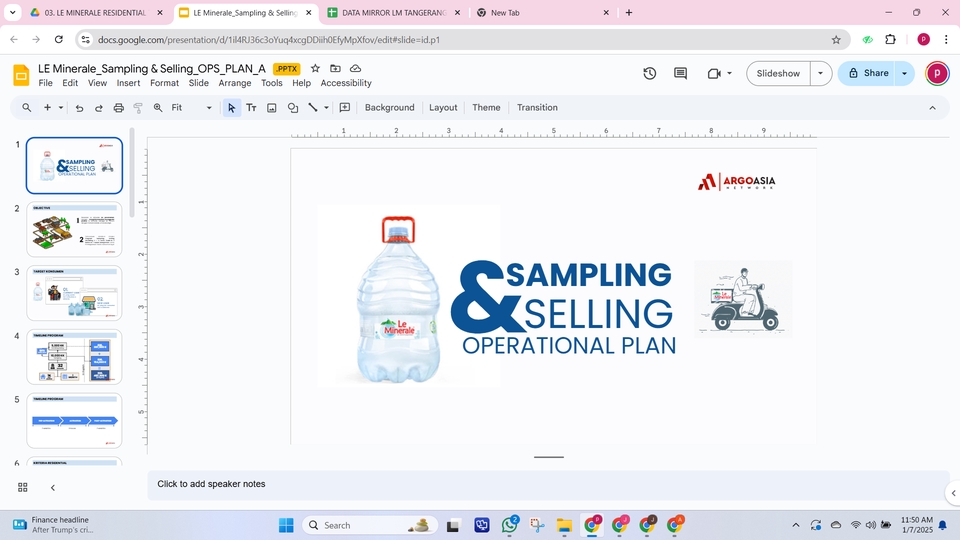Open the Fit zoom level dropdown
960x540 pixels.
pyautogui.click(x=191, y=108)
